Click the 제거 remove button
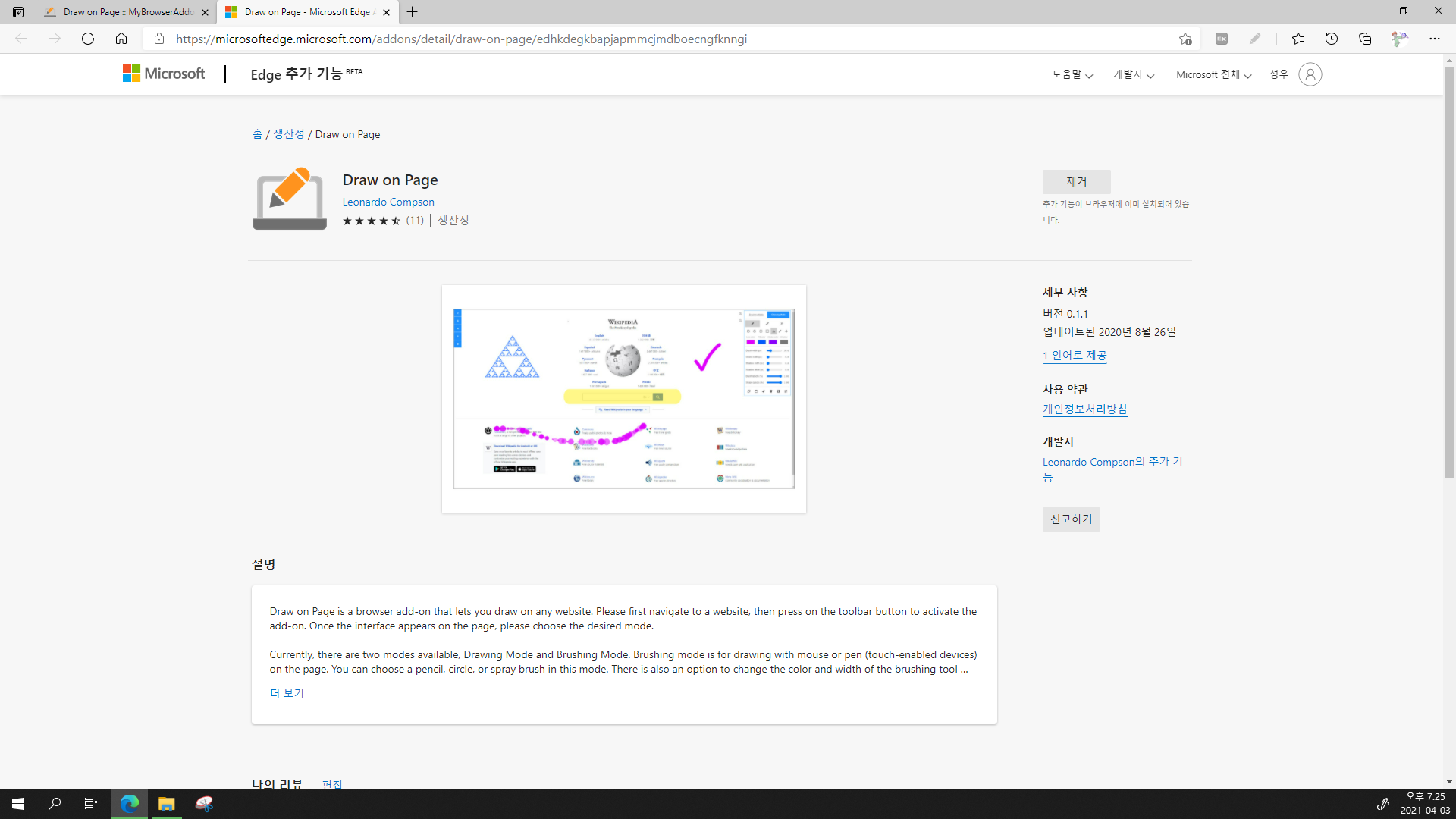 coord(1076,182)
